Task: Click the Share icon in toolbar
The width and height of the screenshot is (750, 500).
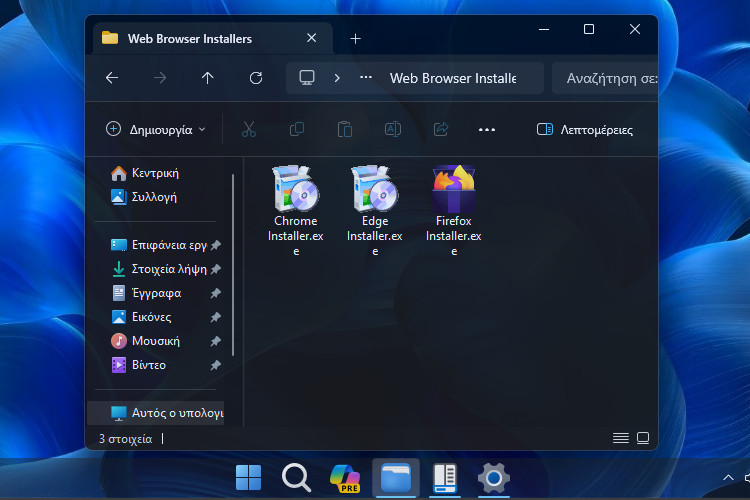Action: point(441,129)
